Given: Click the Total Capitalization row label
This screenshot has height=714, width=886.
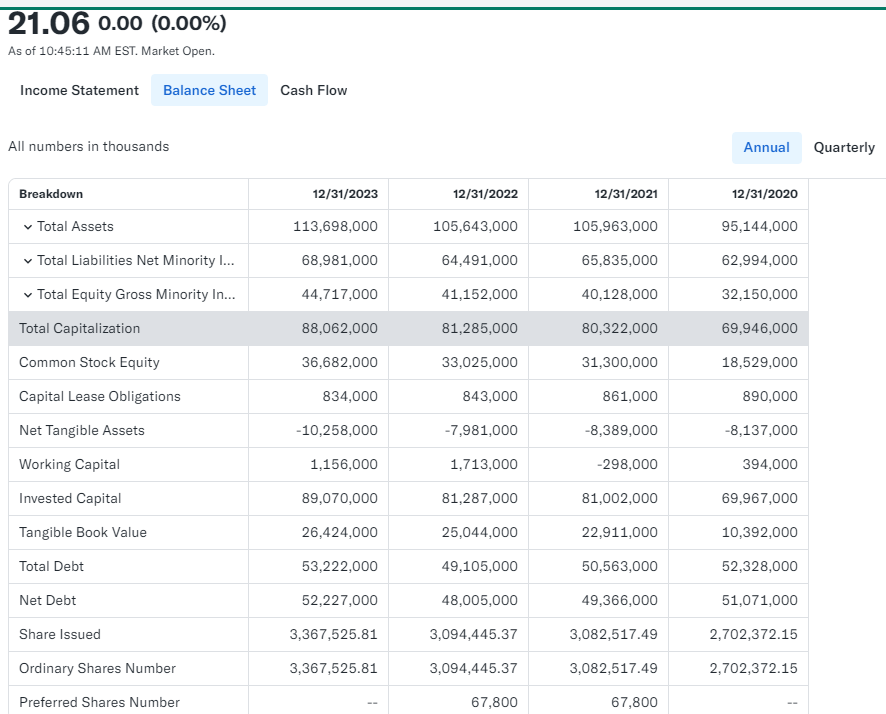Looking at the screenshot, I should (x=79, y=329).
